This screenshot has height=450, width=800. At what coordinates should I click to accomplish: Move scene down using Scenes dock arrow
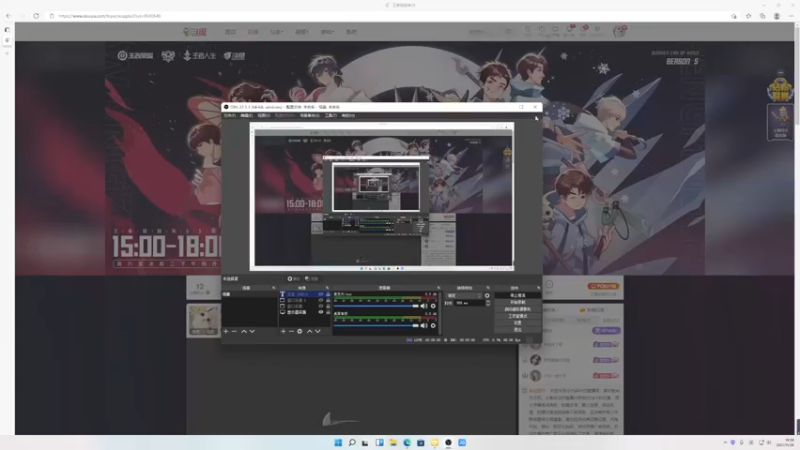coord(252,332)
